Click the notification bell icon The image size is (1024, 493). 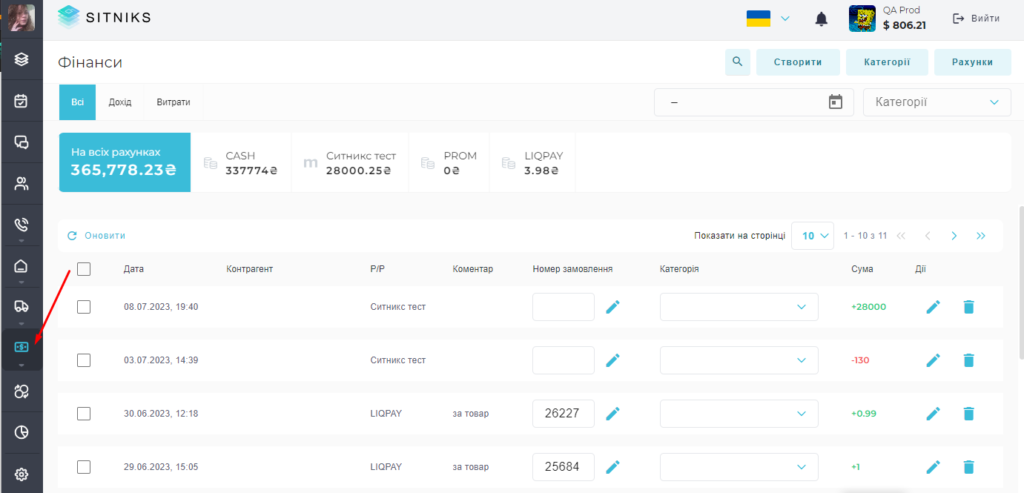tap(821, 19)
